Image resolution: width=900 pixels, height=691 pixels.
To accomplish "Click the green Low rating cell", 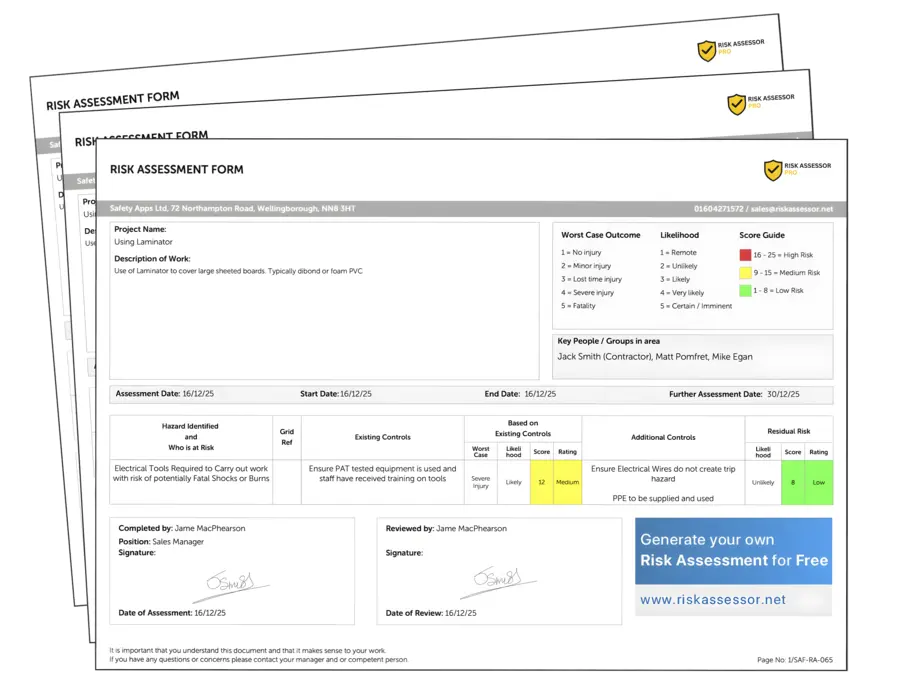I will click(819, 481).
